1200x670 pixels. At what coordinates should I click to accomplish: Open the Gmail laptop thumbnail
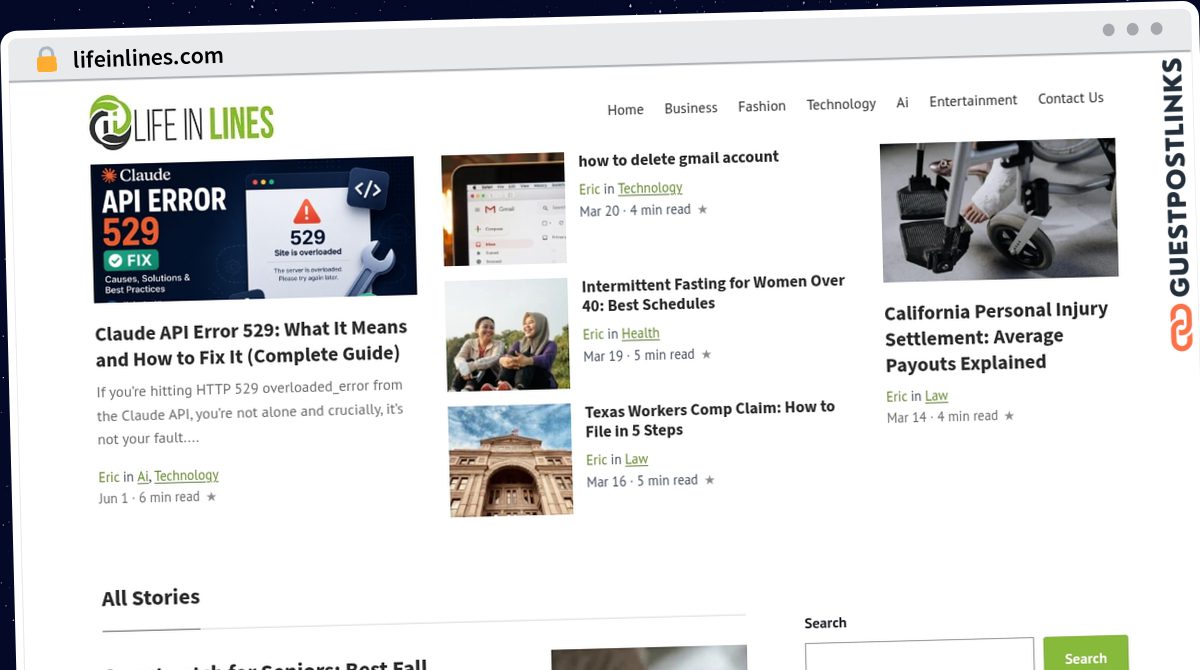[504, 209]
